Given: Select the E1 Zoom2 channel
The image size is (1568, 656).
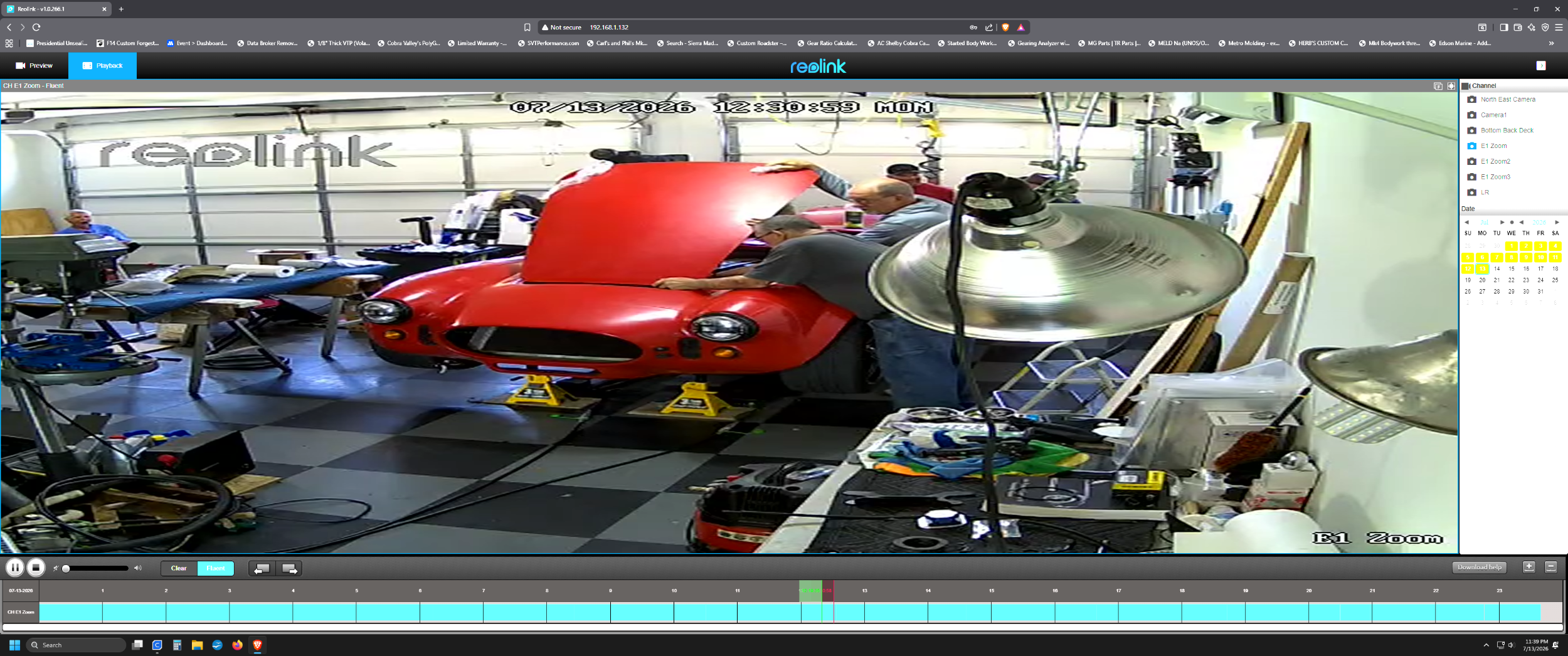Looking at the screenshot, I should pyautogui.click(x=1489, y=161).
